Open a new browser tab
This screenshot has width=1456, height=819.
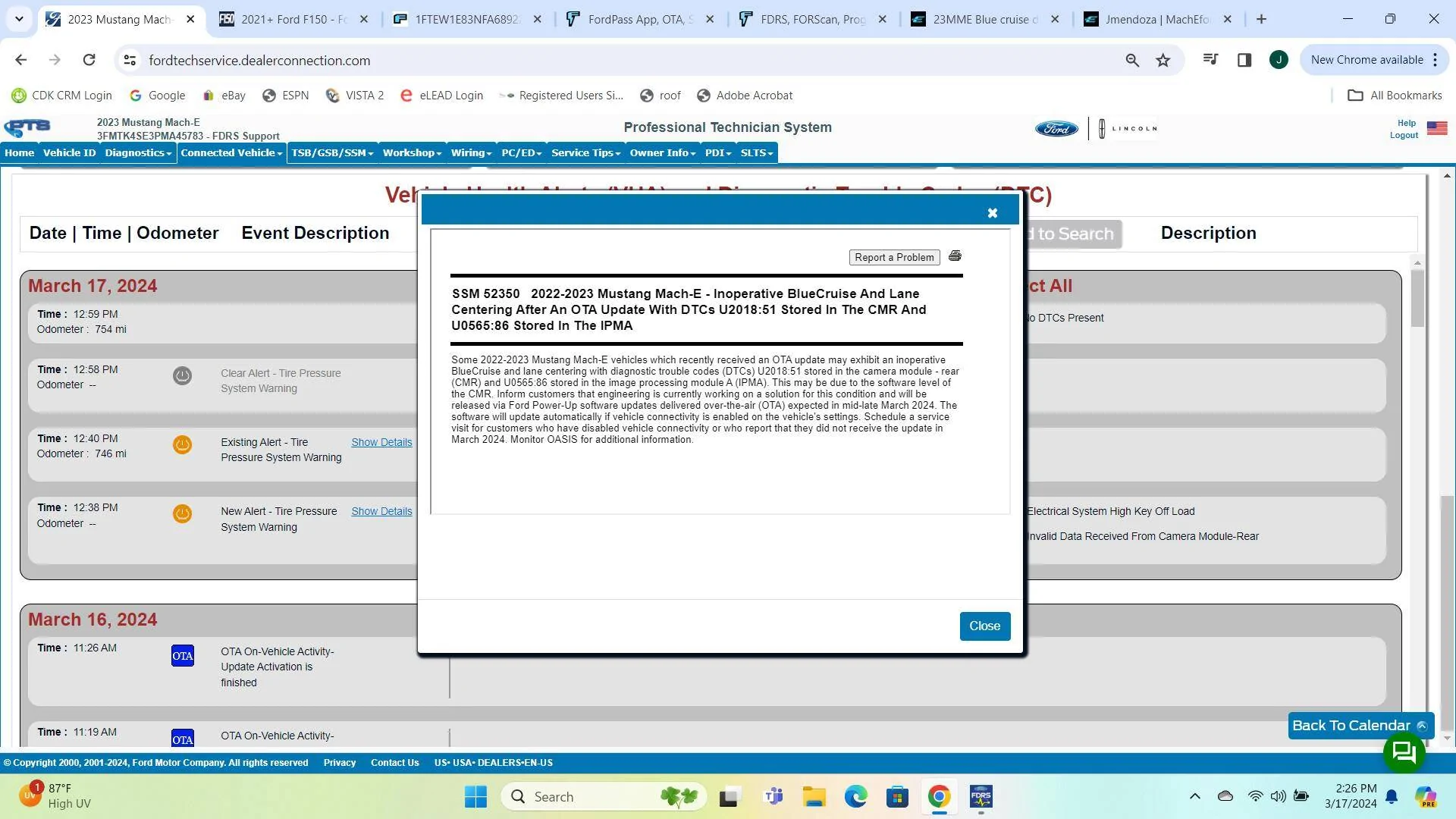(x=1261, y=20)
